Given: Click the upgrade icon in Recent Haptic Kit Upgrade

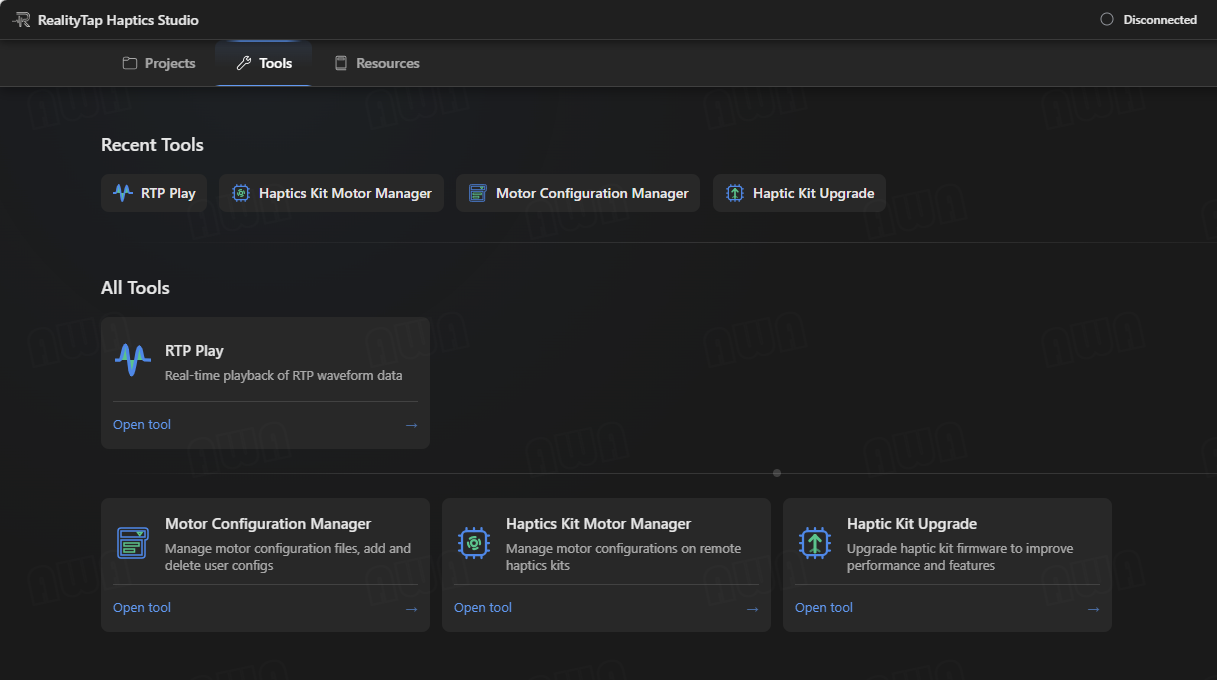Looking at the screenshot, I should pos(735,193).
